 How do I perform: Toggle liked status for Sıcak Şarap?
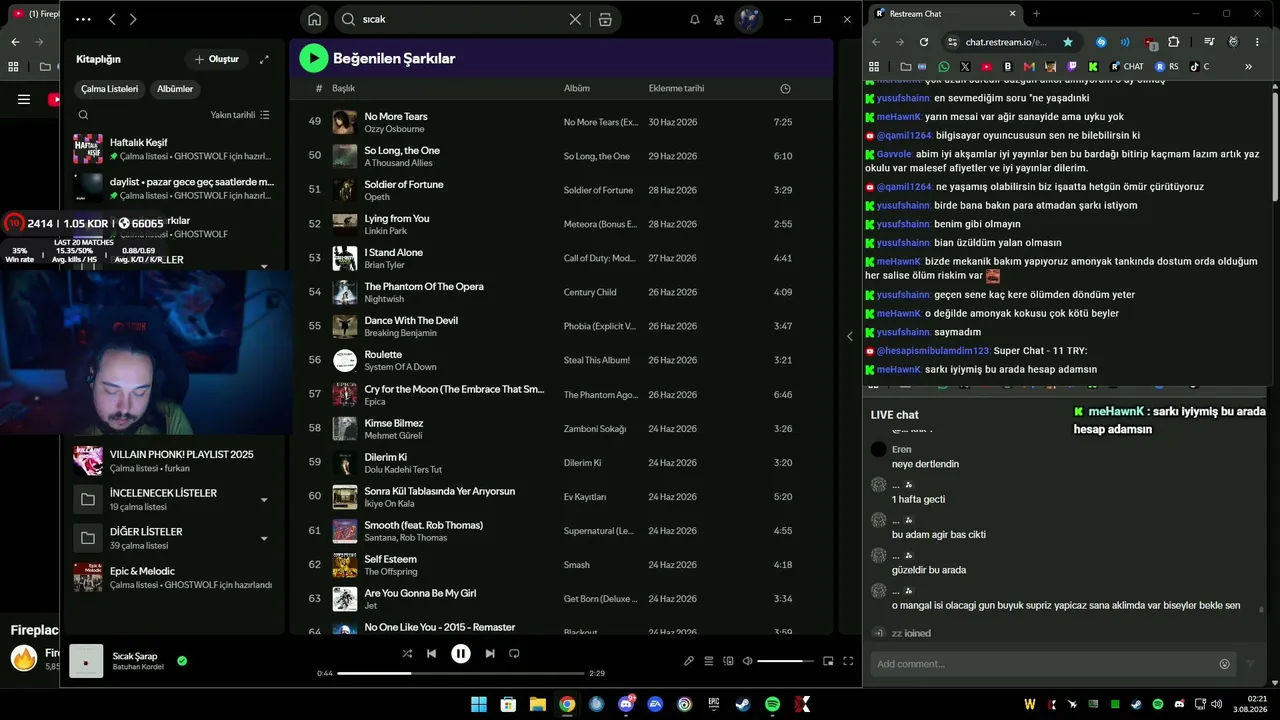(x=182, y=661)
